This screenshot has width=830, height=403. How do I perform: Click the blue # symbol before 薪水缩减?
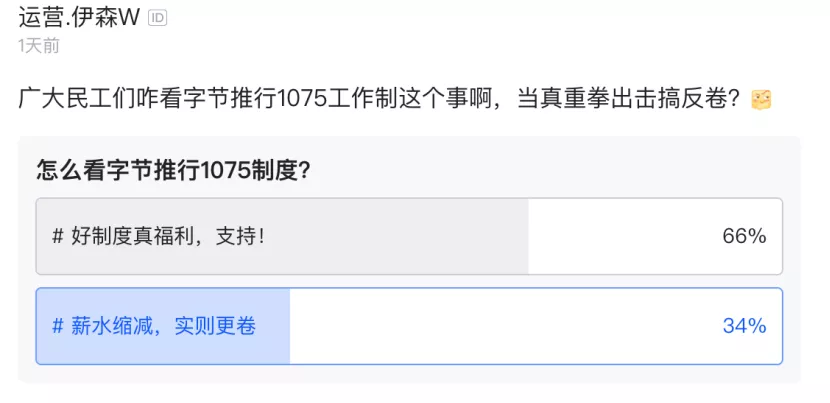coord(58,326)
